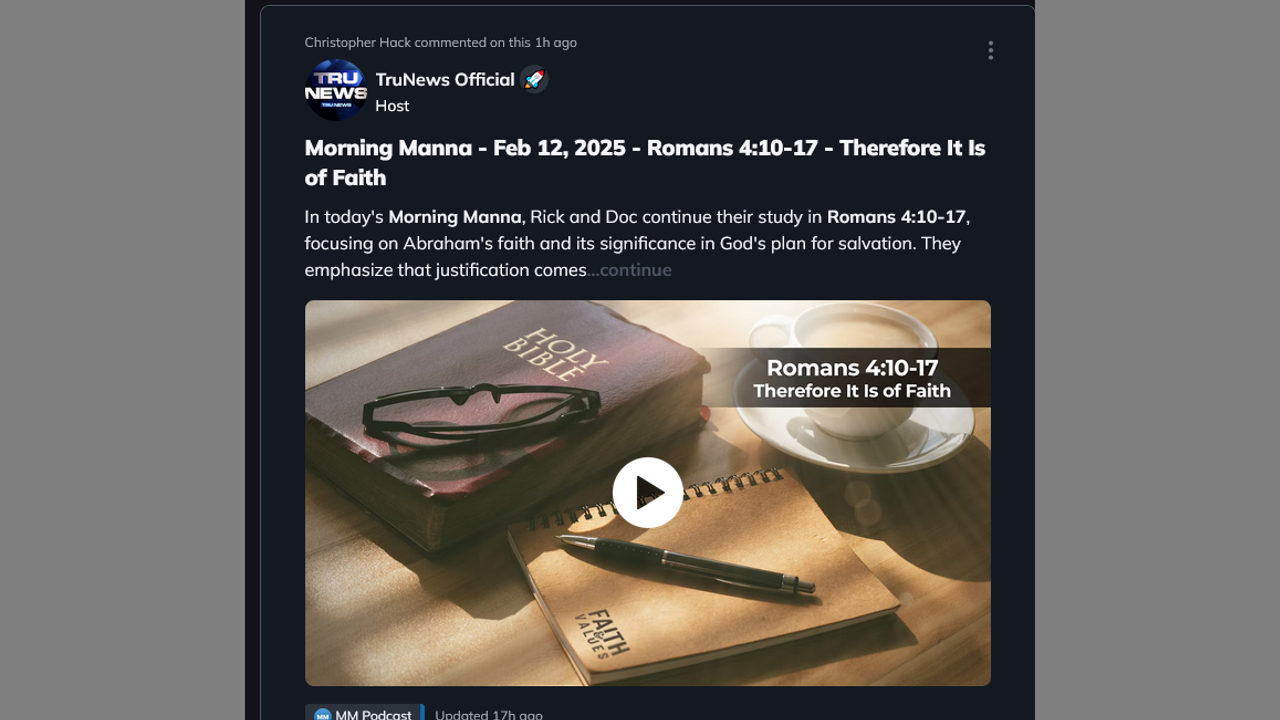1280x720 pixels.
Task: Click the Romans 4:10-17 banner on thumbnail
Action: pos(852,378)
